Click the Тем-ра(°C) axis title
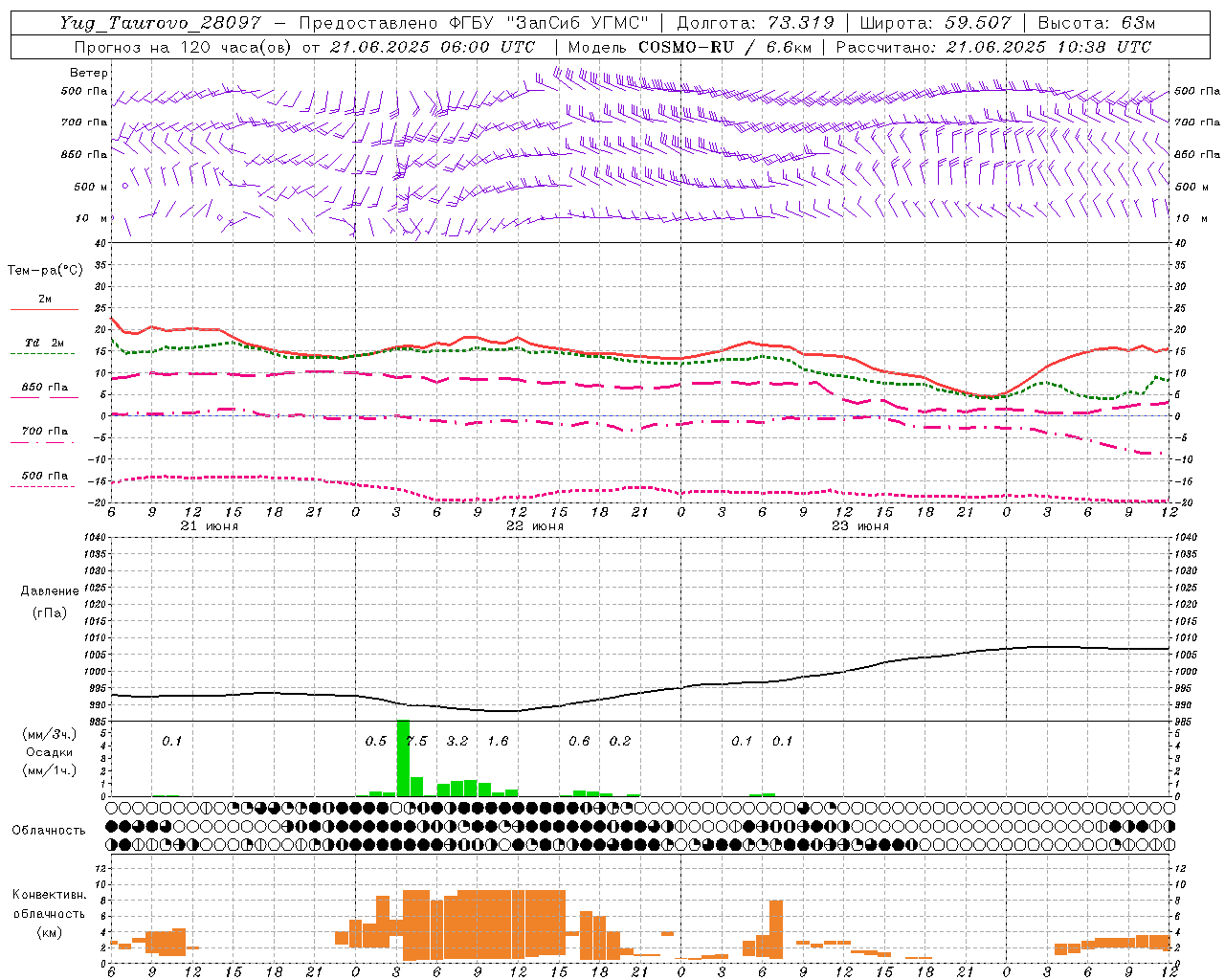Screen dimensions: 1225x980 click(45, 271)
